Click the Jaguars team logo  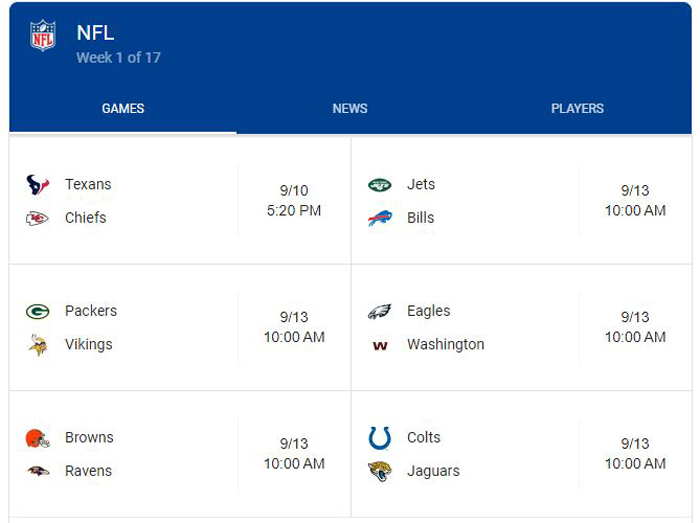pyautogui.click(x=379, y=472)
